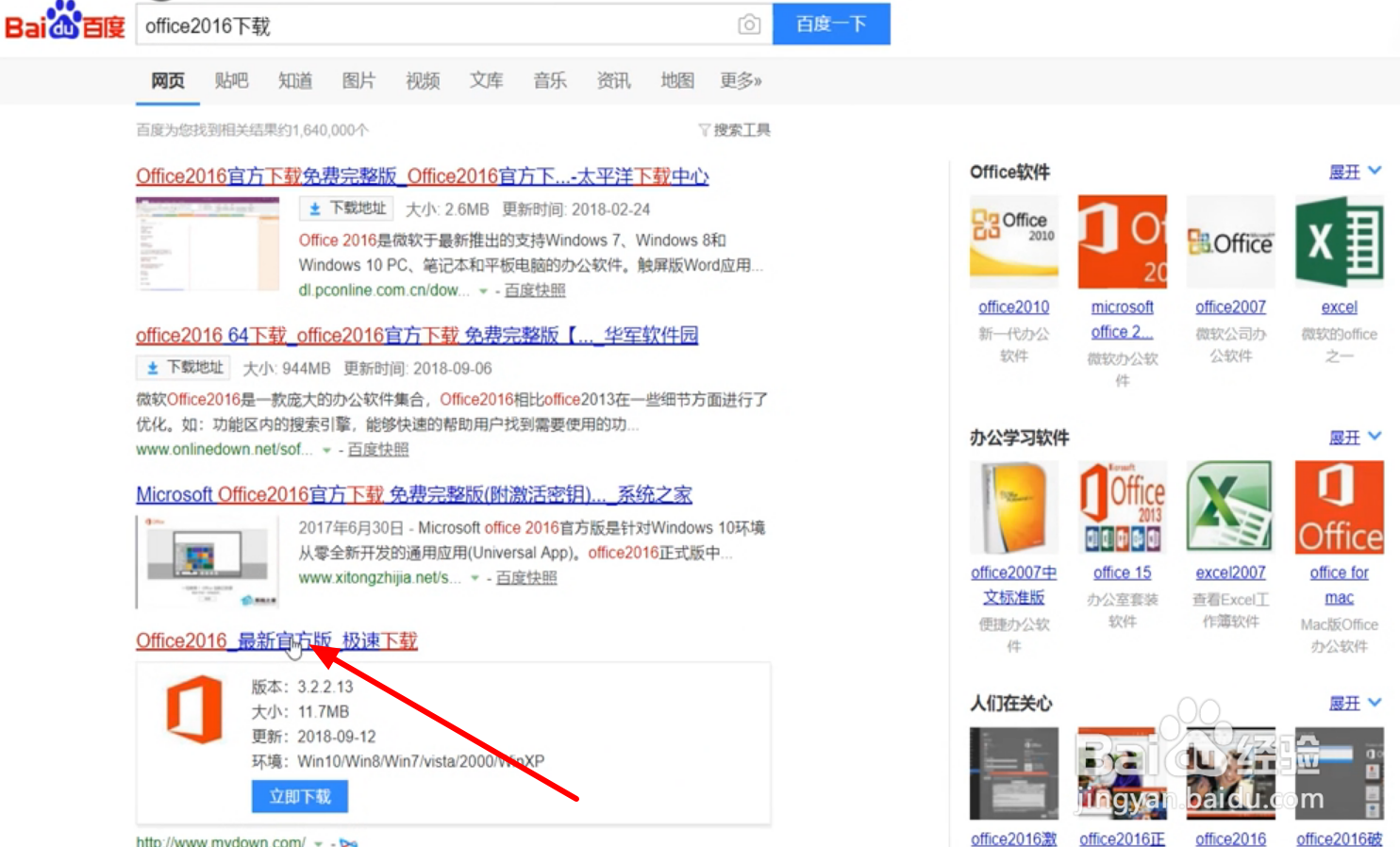Viewport: 1400px width, 847px height.
Task: Open the 图片 tab
Action: [358, 81]
